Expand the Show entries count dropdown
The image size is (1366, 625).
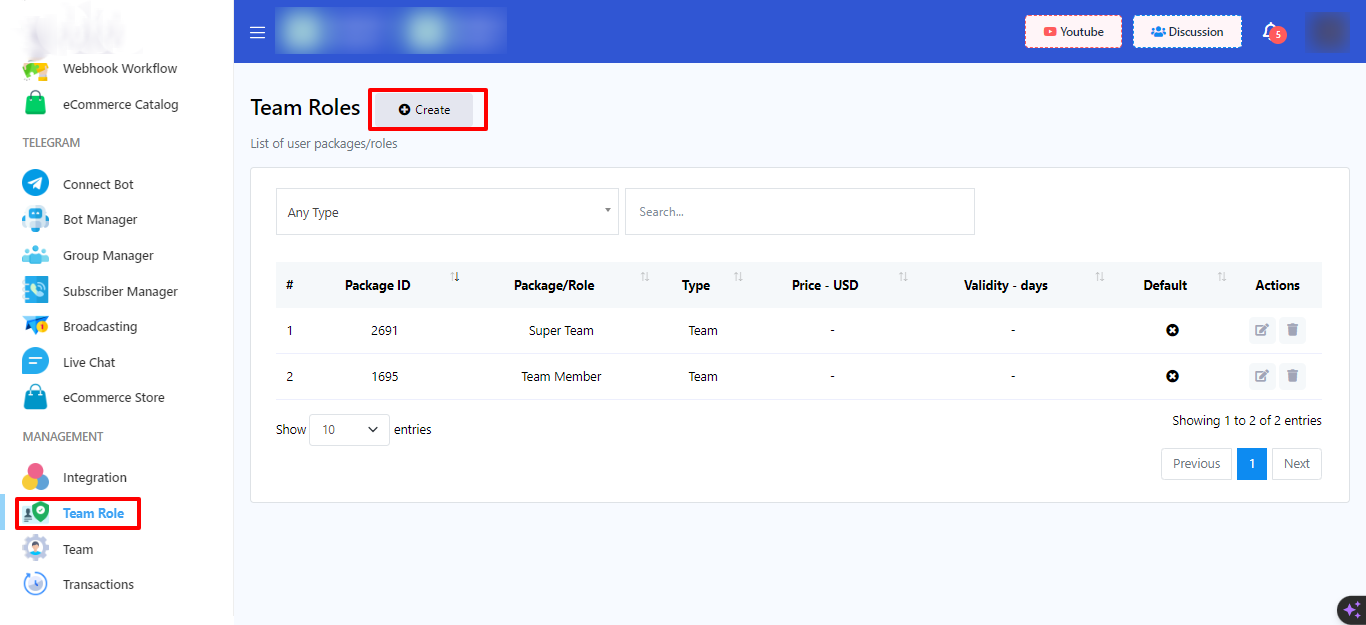(349, 430)
